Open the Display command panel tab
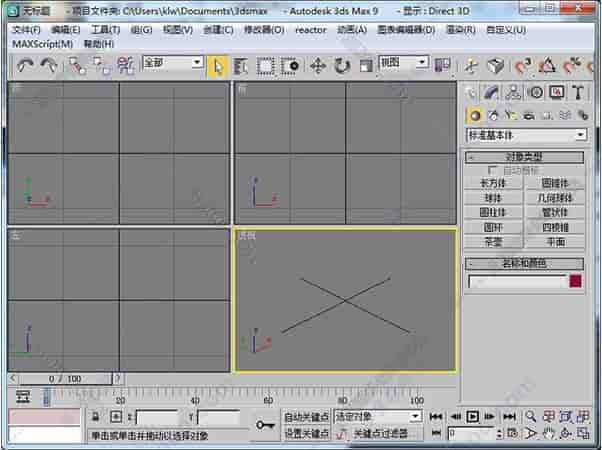The width and height of the screenshot is (602, 450). point(556,92)
